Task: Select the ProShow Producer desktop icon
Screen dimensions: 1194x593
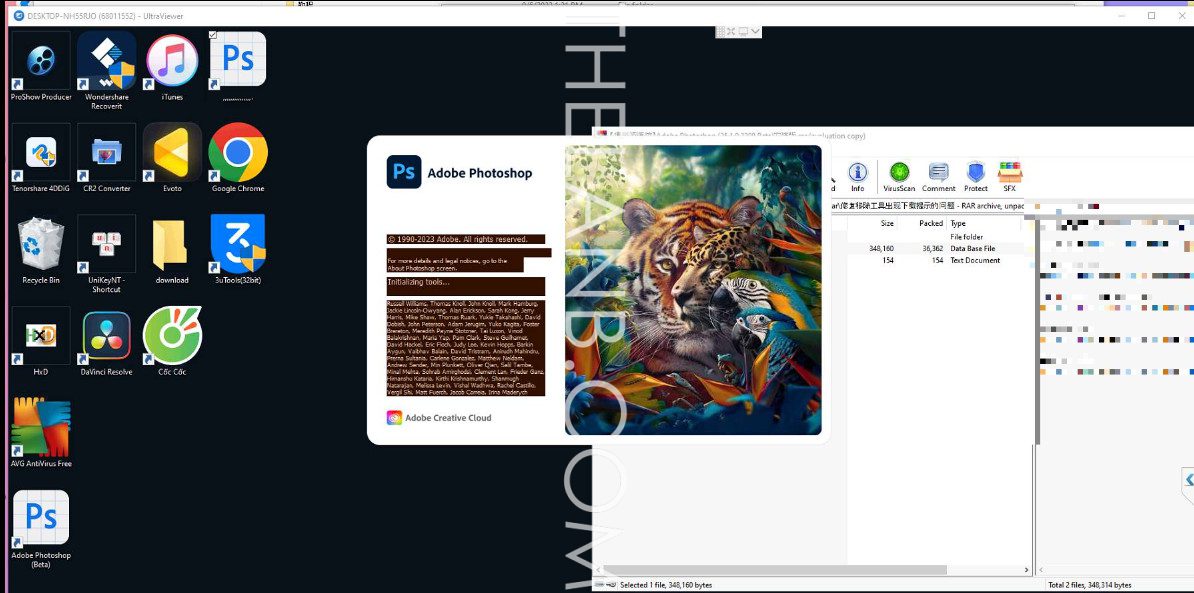Action: coord(41,66)
